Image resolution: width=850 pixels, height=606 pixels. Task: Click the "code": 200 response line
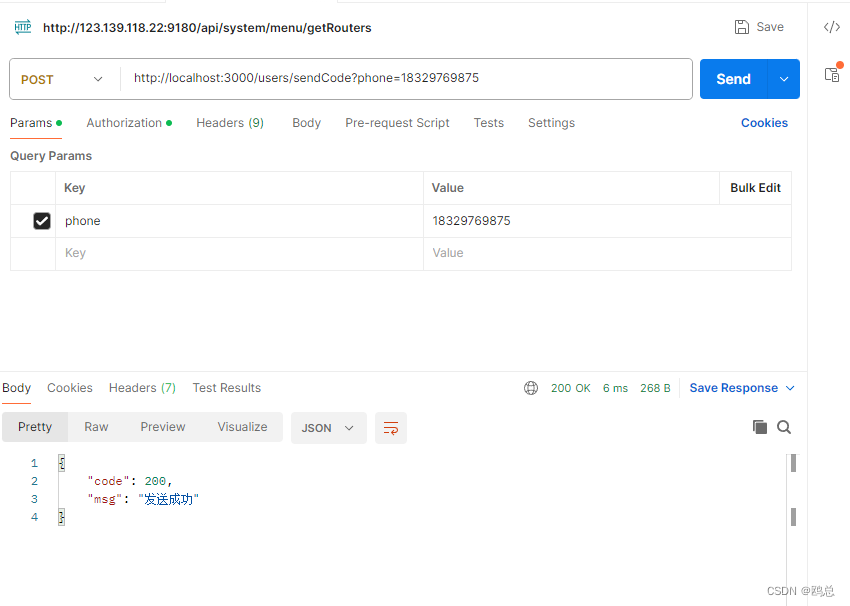(x=130, y=481)
